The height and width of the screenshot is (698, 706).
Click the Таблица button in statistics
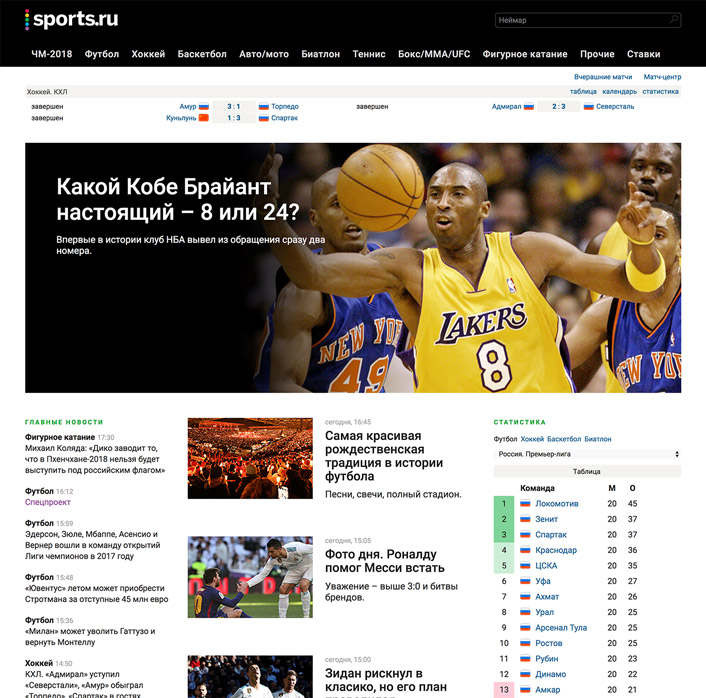[588, 471]
